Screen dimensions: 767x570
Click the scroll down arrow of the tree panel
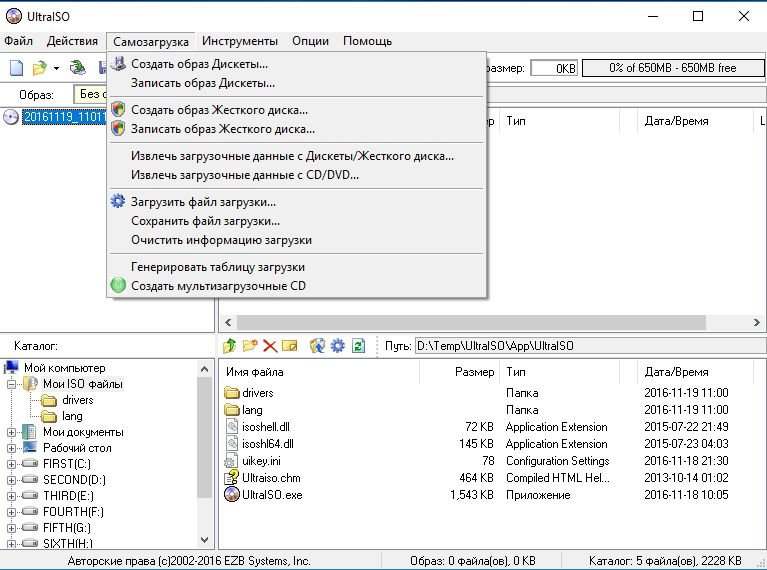click(204, 540)
